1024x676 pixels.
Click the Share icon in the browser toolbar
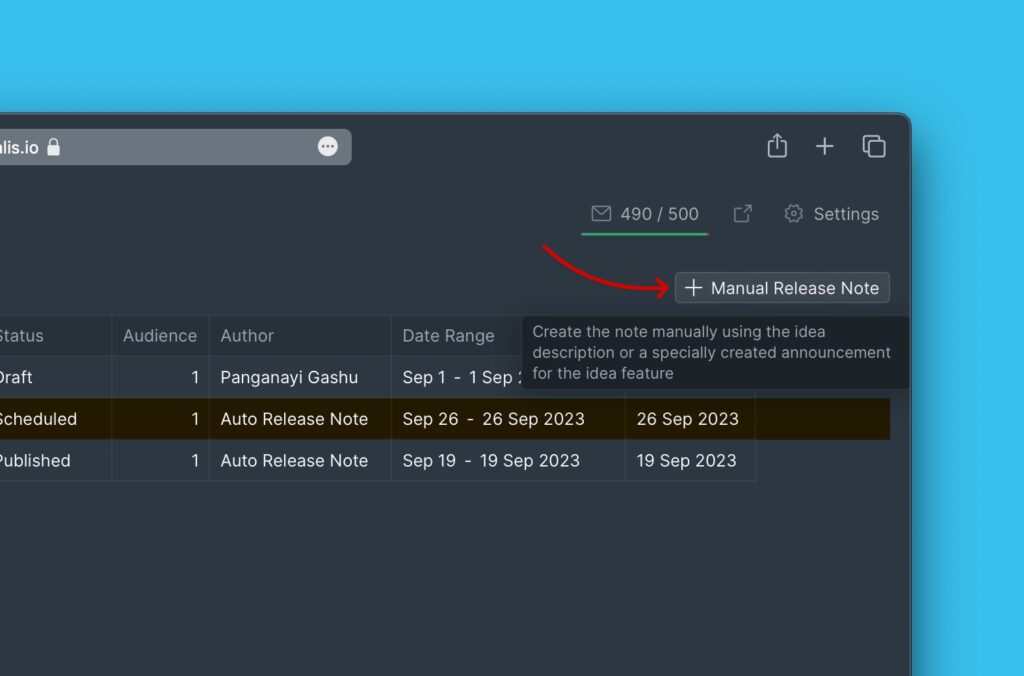tap(778, 146)
